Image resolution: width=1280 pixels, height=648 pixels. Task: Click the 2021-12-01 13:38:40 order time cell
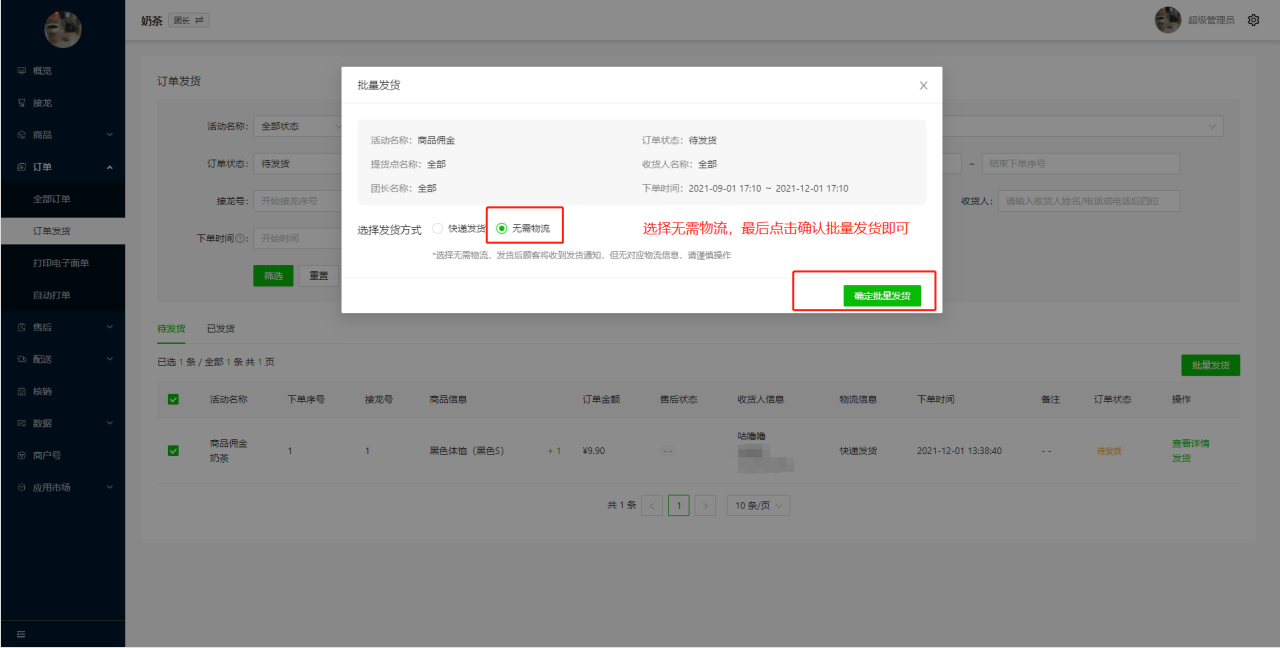click(961, 451)
